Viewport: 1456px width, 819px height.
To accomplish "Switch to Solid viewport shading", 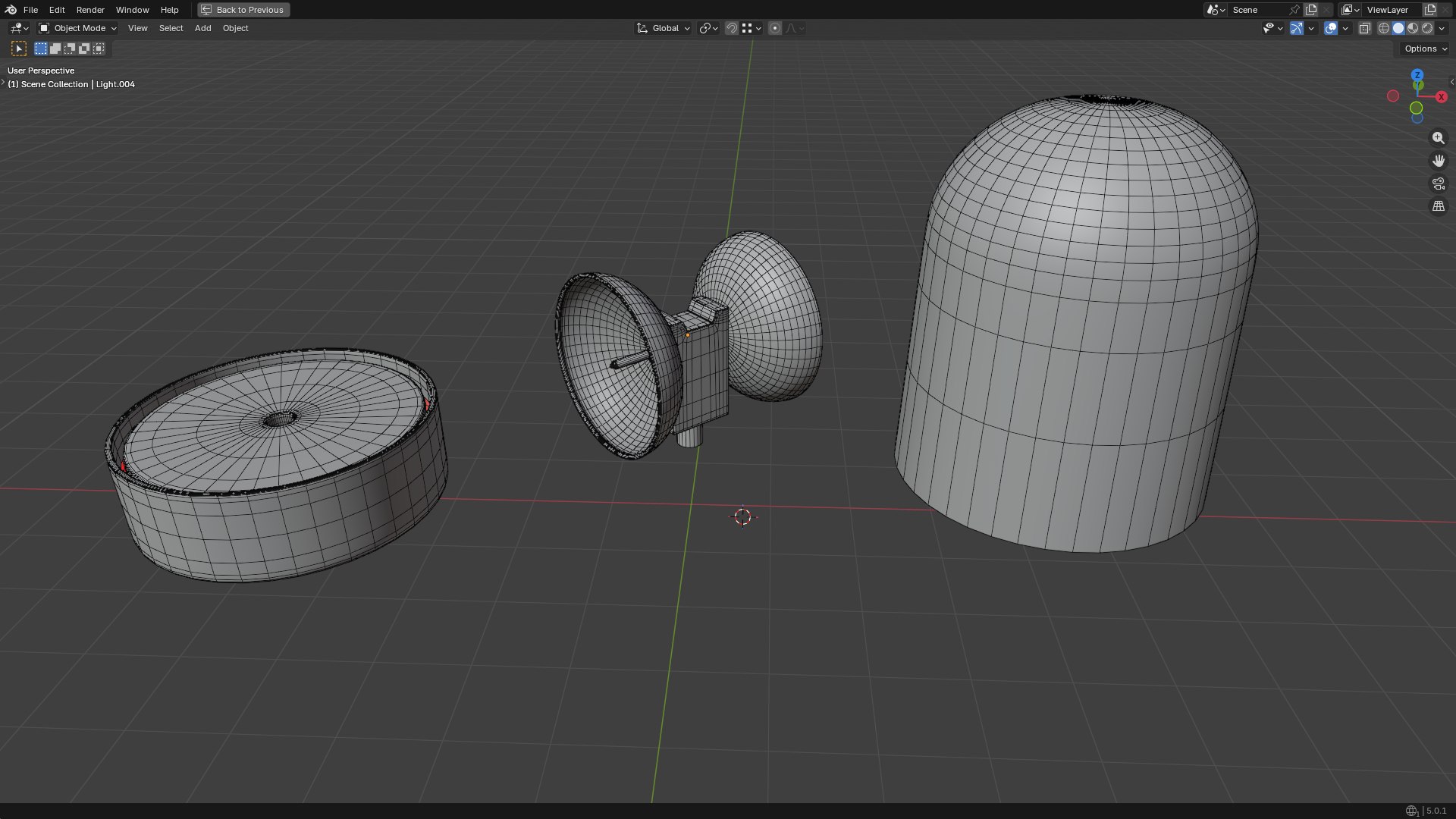I will [x=1398, y=28].
